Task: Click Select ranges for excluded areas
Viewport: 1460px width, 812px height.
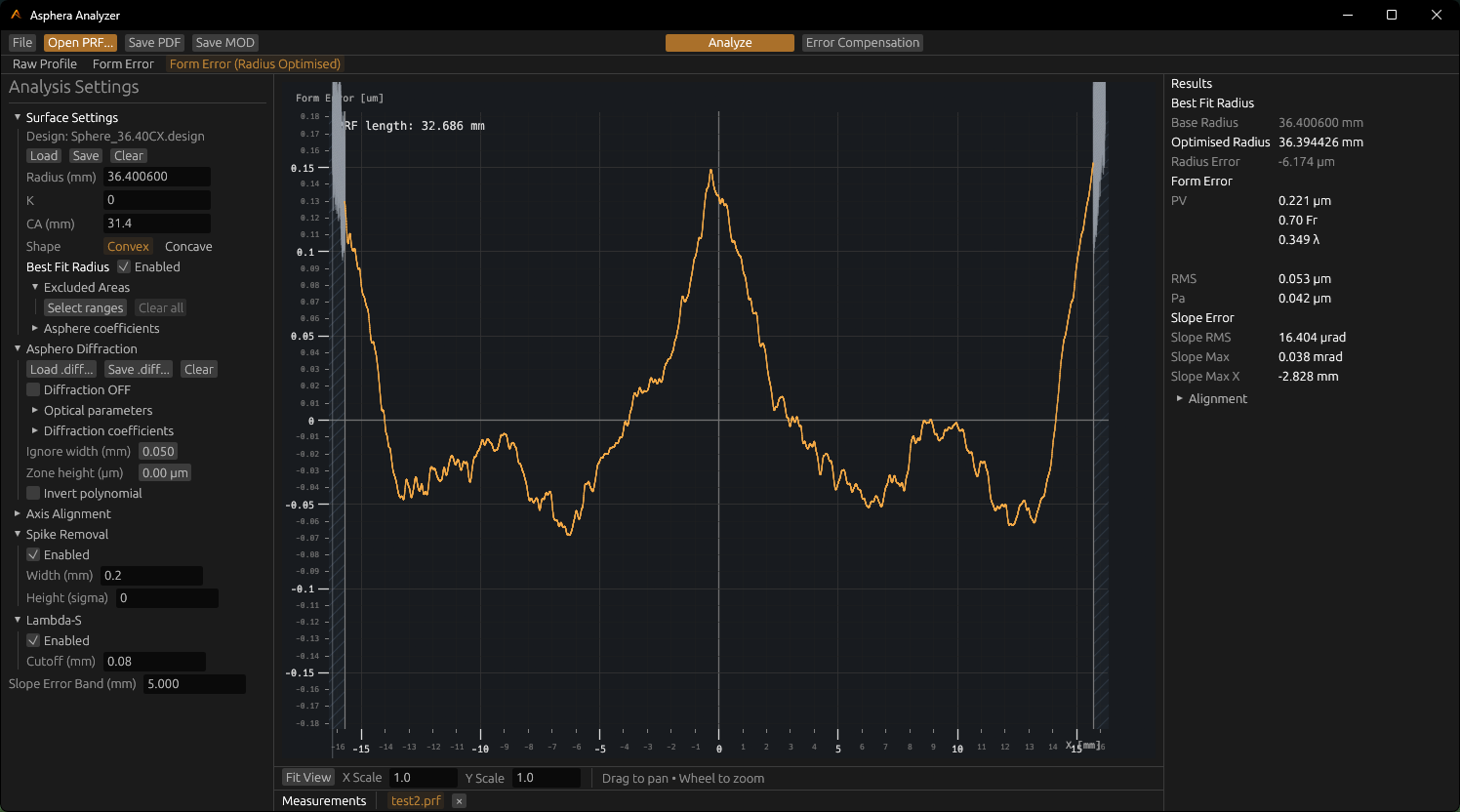Action: click(x=85, y=307)
